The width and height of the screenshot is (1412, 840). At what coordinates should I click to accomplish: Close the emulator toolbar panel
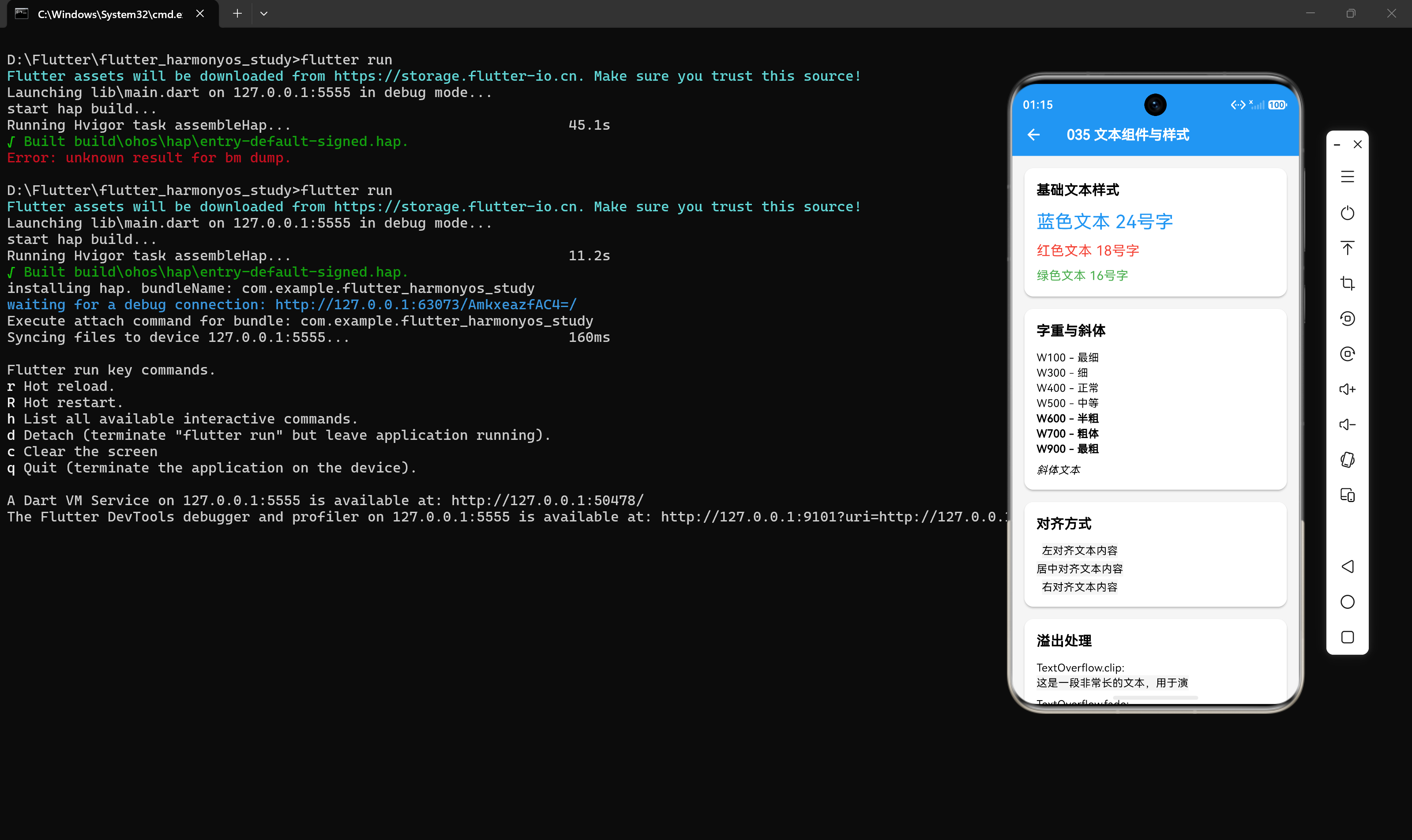pos(1358,144)
